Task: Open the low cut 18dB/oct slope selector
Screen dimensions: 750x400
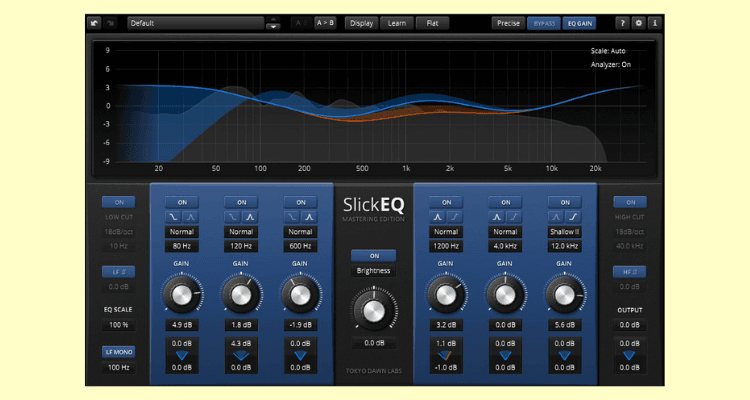Action: (119, 232)
